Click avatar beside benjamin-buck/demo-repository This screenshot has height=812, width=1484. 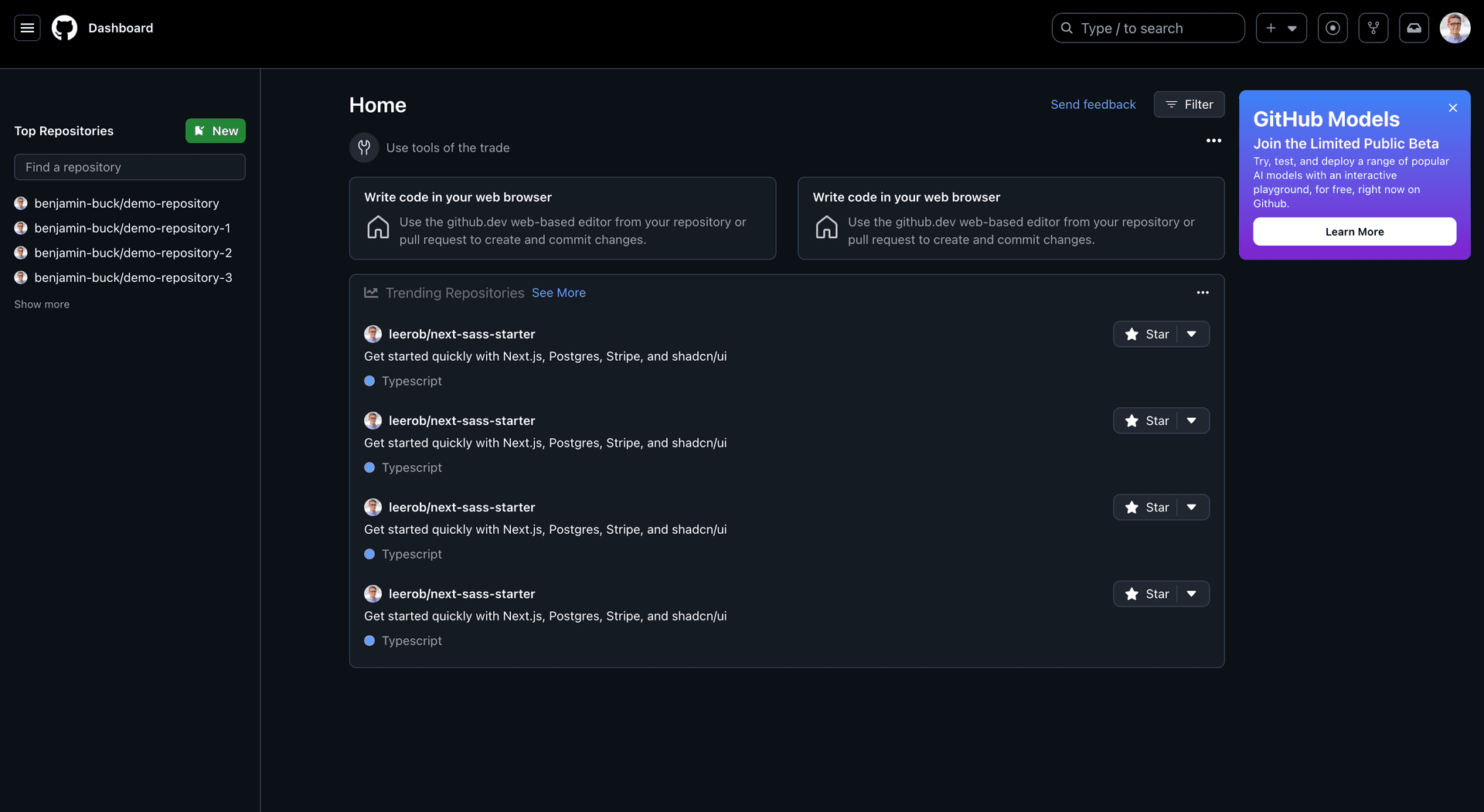click(21, 203)
